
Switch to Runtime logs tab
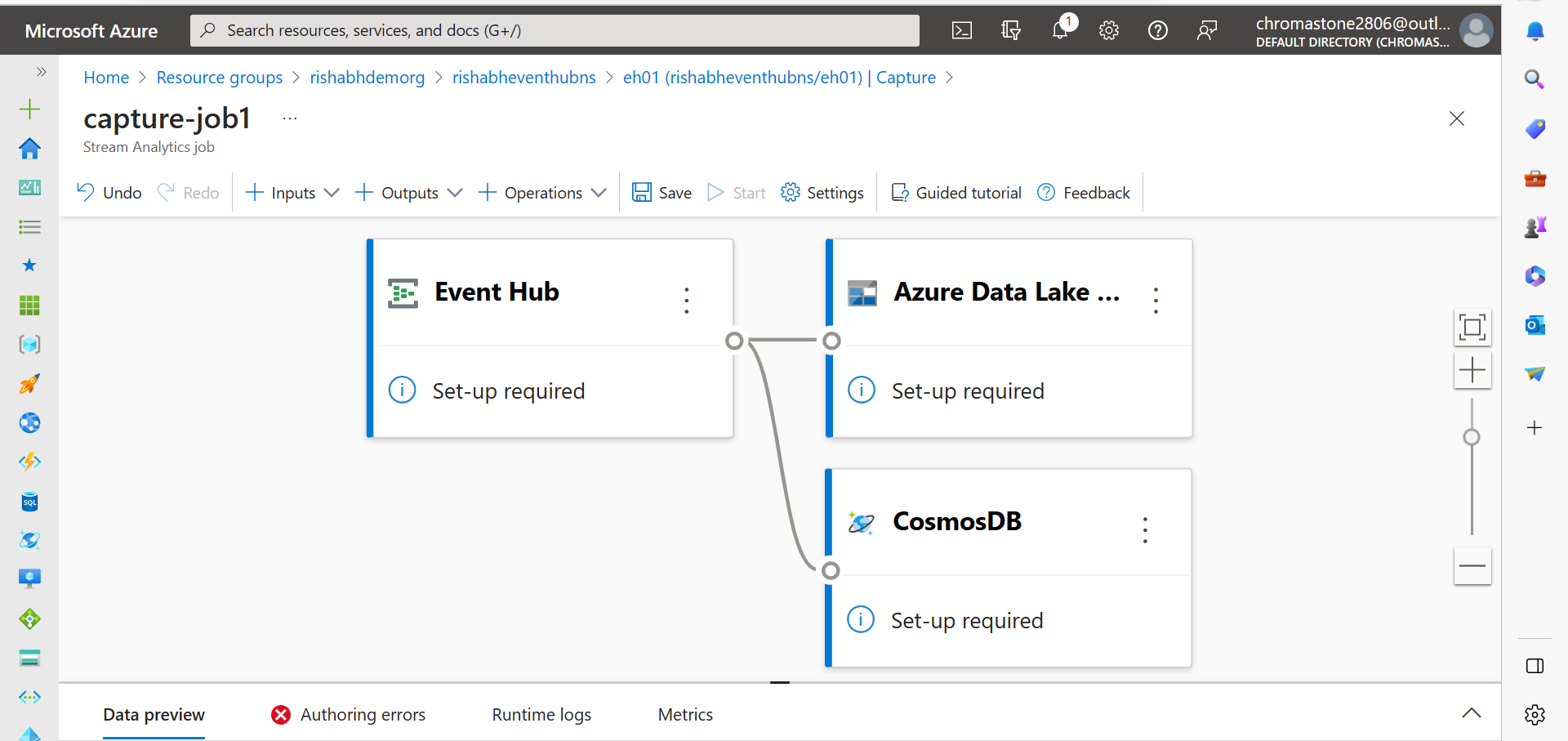coord(541,715)
